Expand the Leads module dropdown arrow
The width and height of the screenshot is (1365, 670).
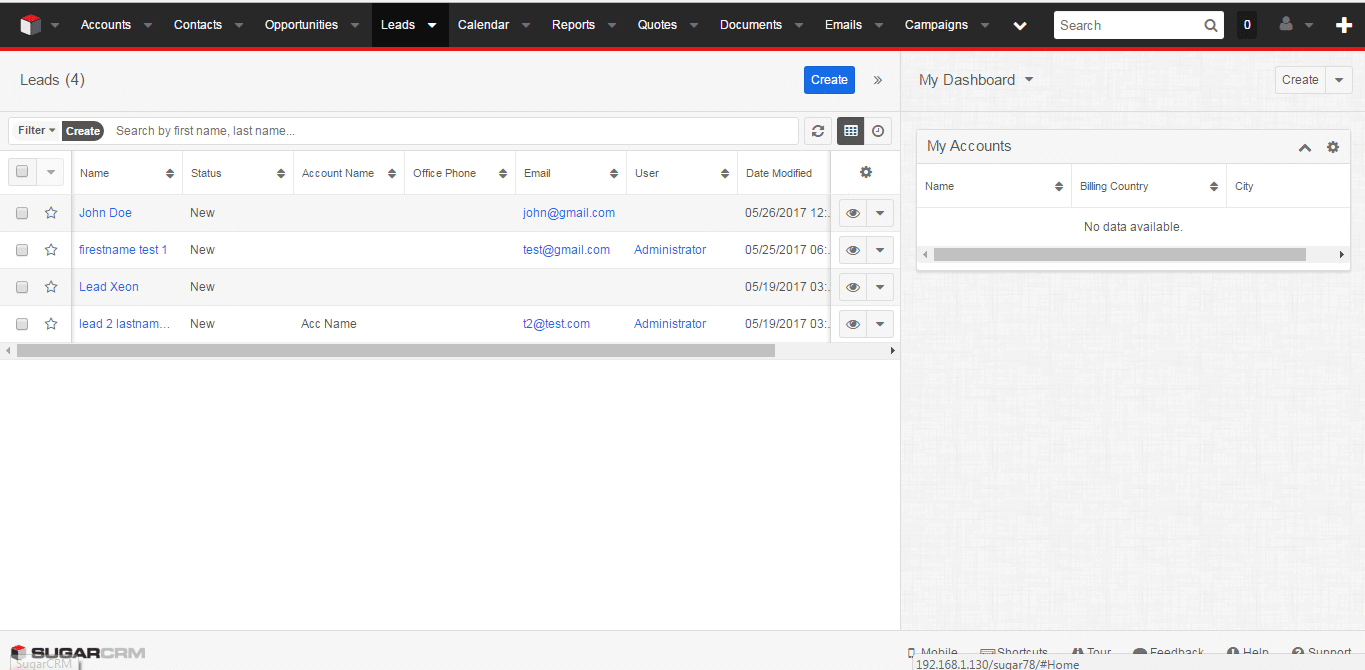[x=432, y=26]
